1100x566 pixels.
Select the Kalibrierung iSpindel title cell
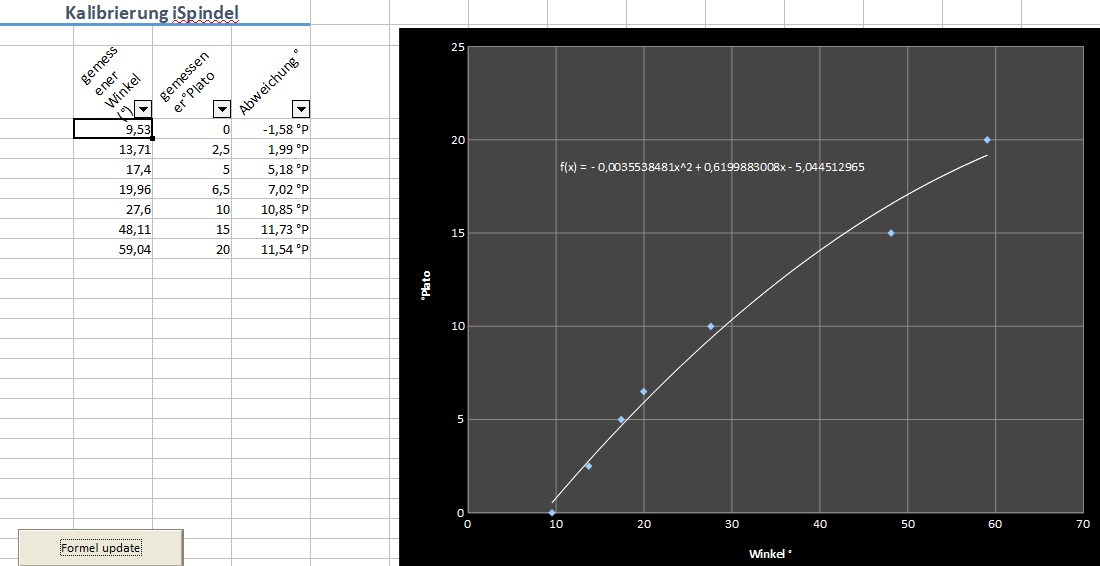(152, 13)
